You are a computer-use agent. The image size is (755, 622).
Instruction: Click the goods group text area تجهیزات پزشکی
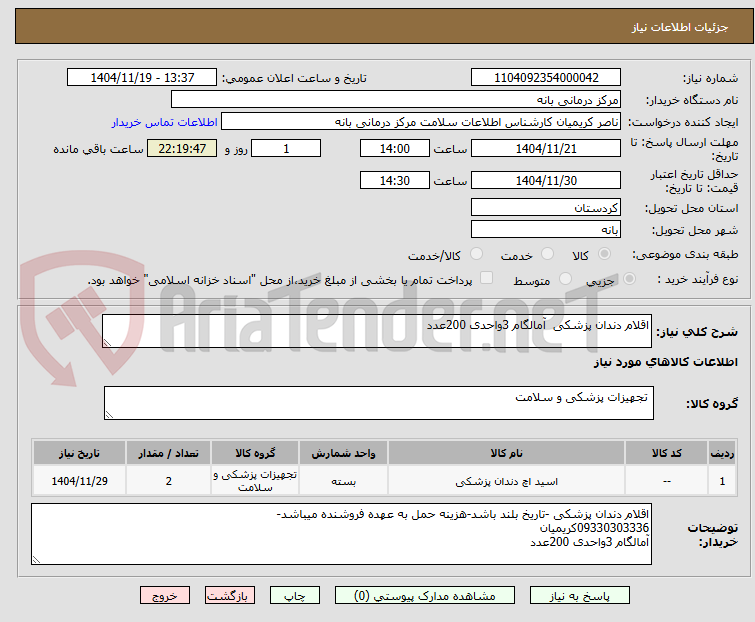(378, 403)
